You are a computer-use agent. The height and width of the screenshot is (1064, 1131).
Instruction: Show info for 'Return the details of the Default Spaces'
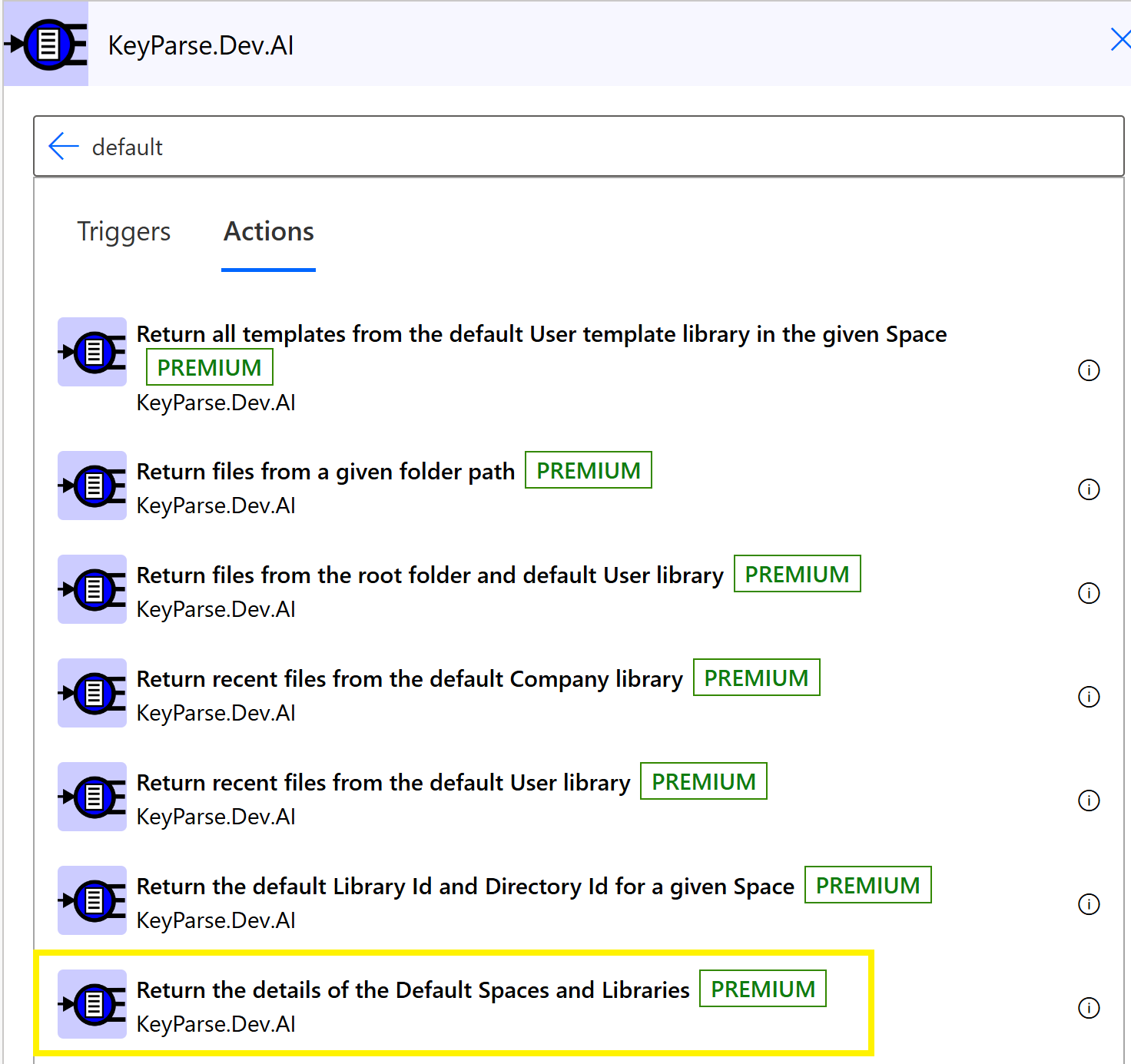1089,1008
